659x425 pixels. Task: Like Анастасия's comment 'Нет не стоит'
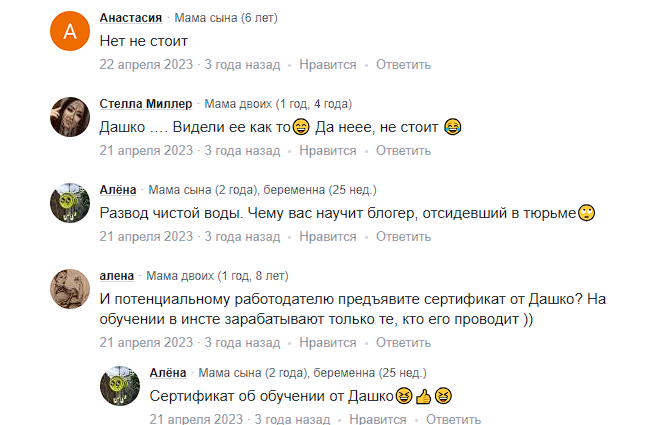pos(328,65)
